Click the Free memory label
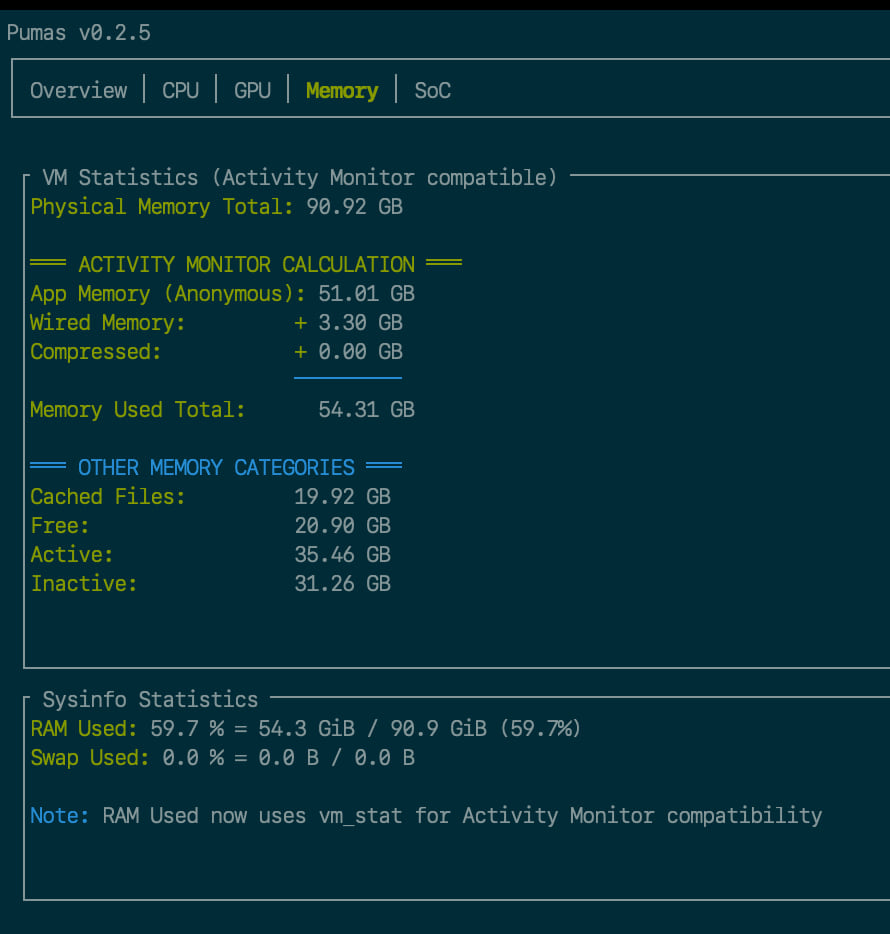Viewport: 890px width, 934px height. (x=60, y=526)
